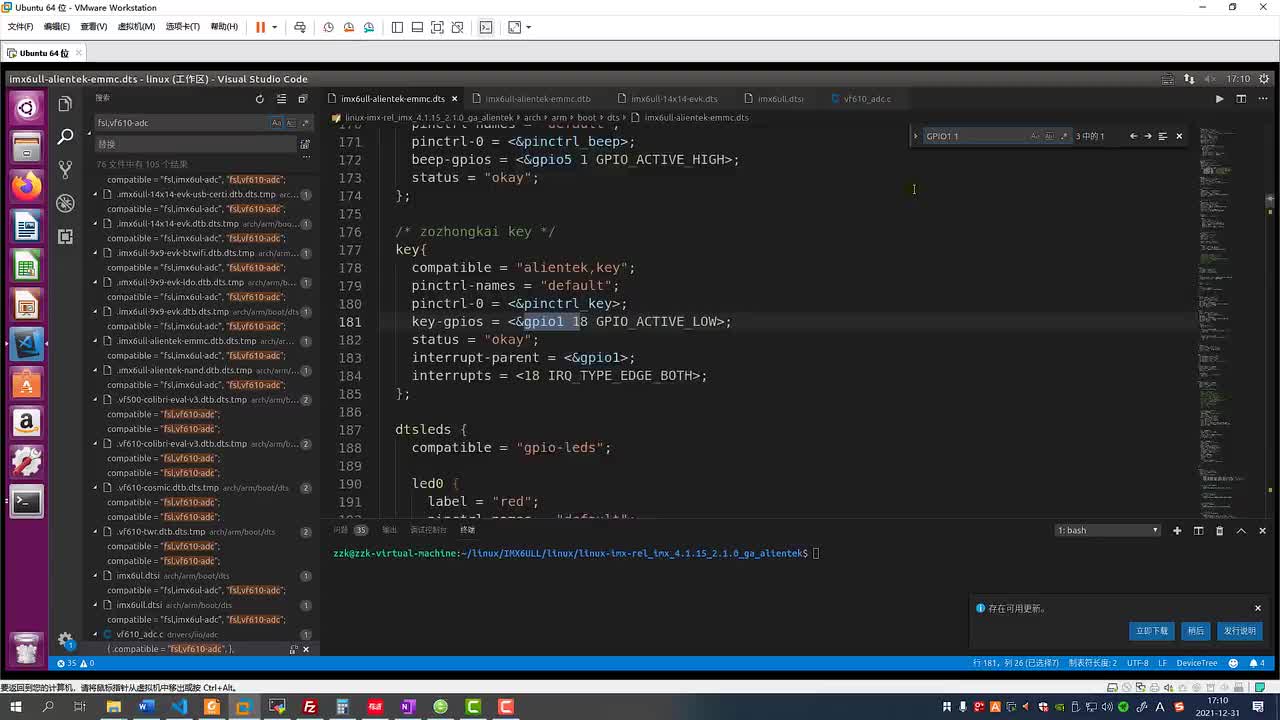The image size is (1280, 720).
Task: Open the Debug Console panel tab
Action: click(428, 530)
